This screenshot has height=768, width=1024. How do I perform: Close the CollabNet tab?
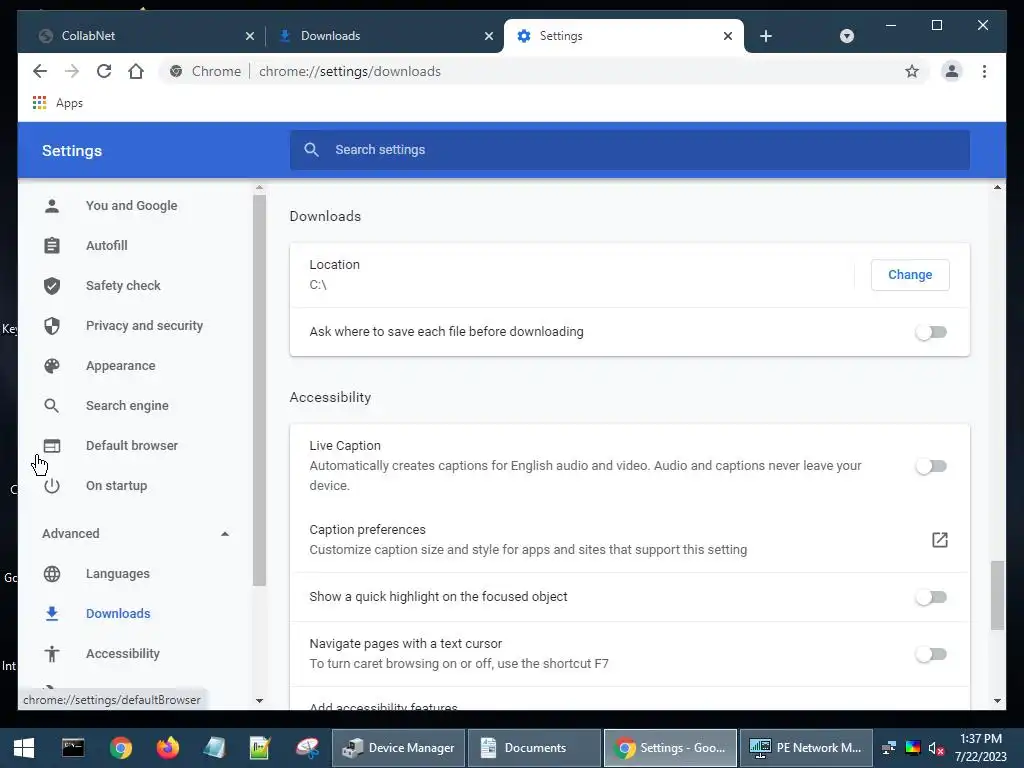pyautogui.click(x=249, y=36)
